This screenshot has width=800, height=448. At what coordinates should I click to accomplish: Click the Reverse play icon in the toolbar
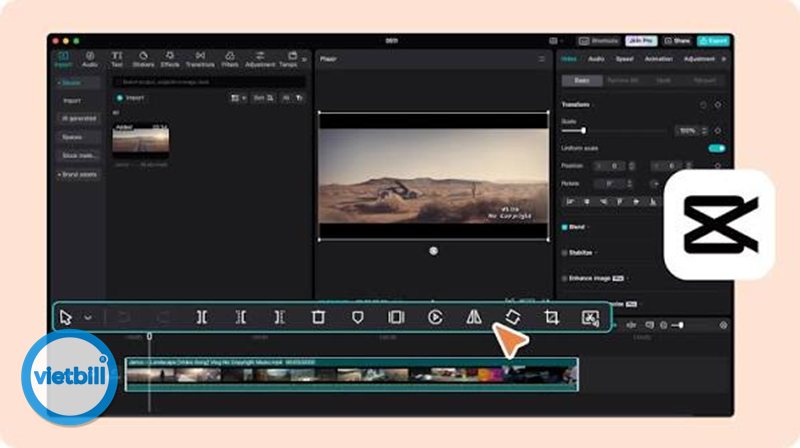(x=435, y=317)
